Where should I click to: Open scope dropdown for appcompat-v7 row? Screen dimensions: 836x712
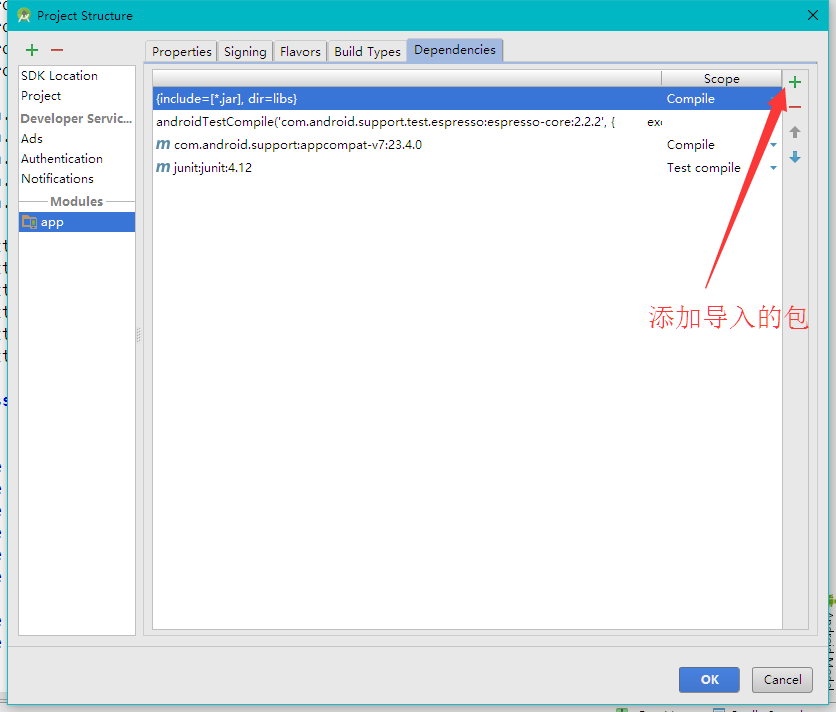point(773,145)
